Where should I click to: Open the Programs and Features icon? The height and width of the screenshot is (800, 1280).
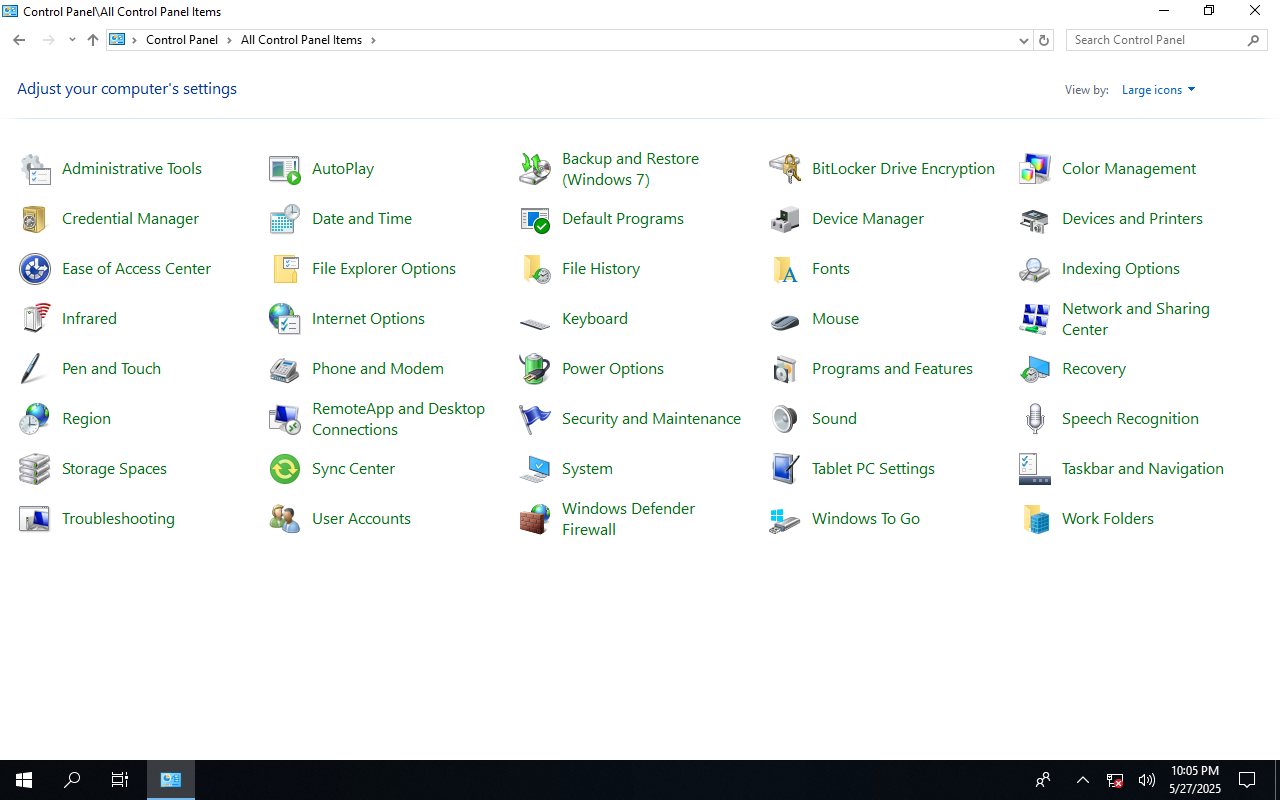[x=785, y=369]
